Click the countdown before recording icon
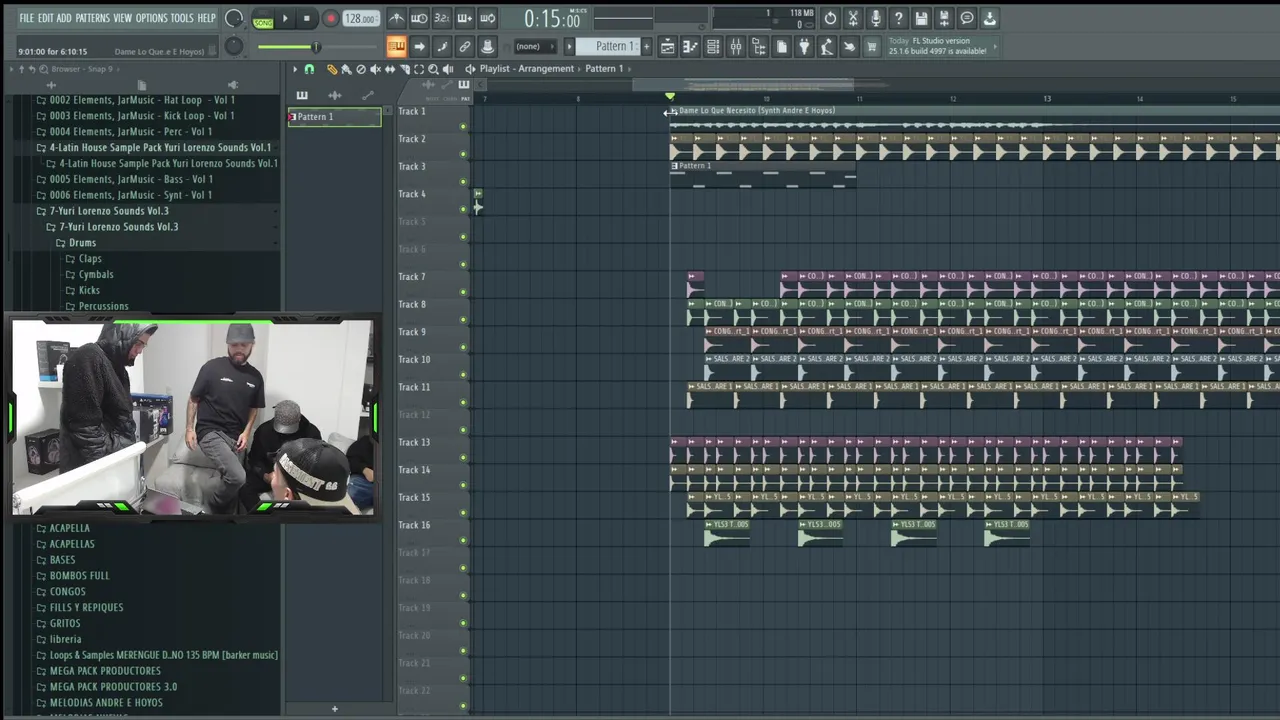Screen dimensions: 1280x720 pos(442,18)
